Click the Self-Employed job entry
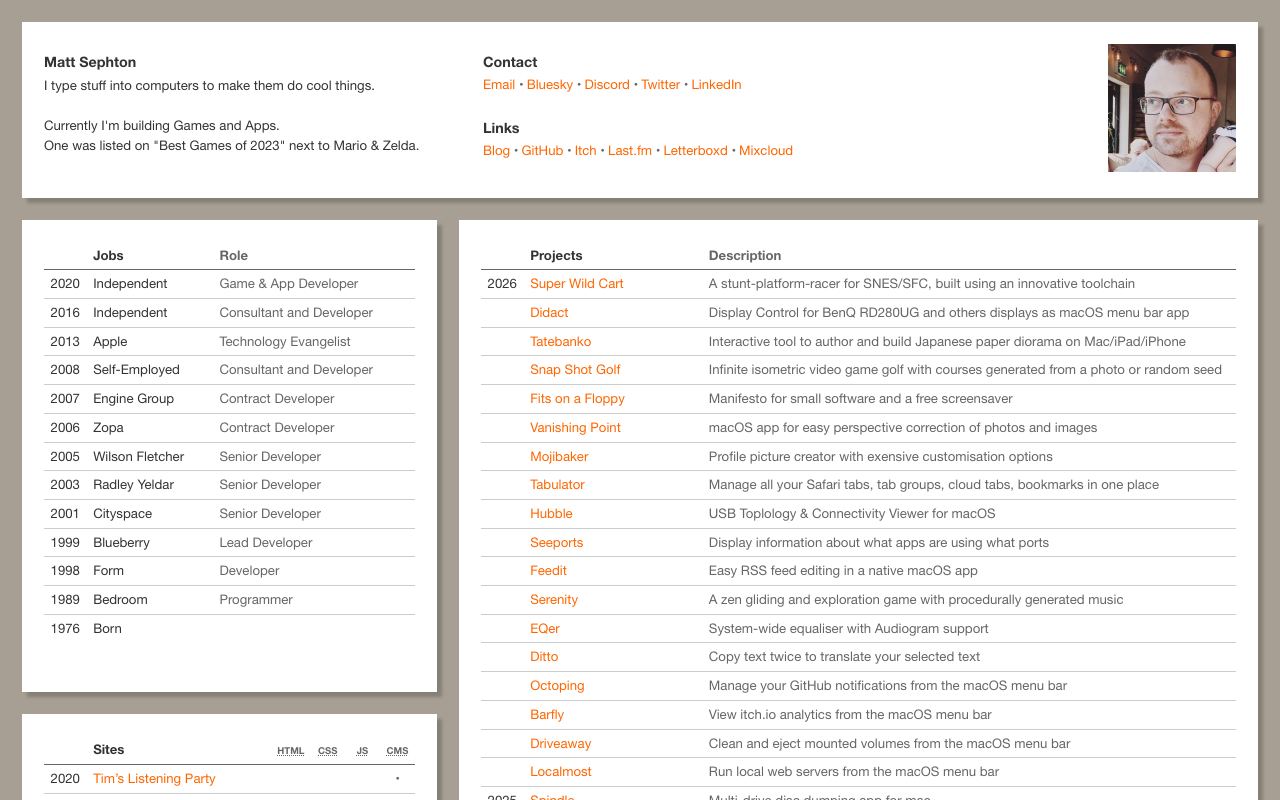This screenshot has height=800, width=1280. click(136, 370)
